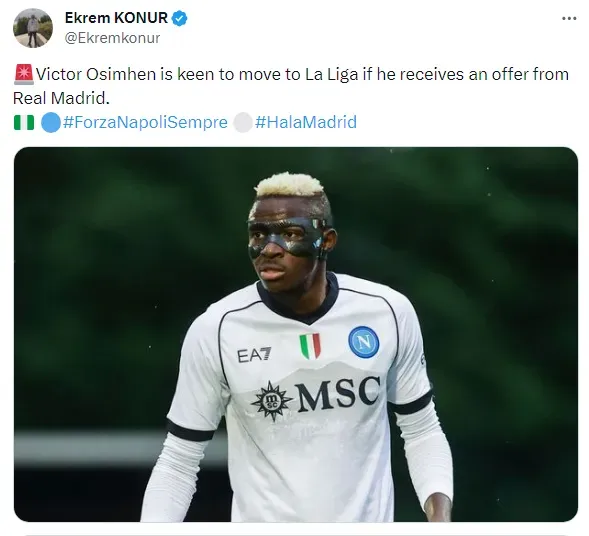Click the Nigeria flag emoji
Screen dimensions: 589x536
click(x=24, y=122)
